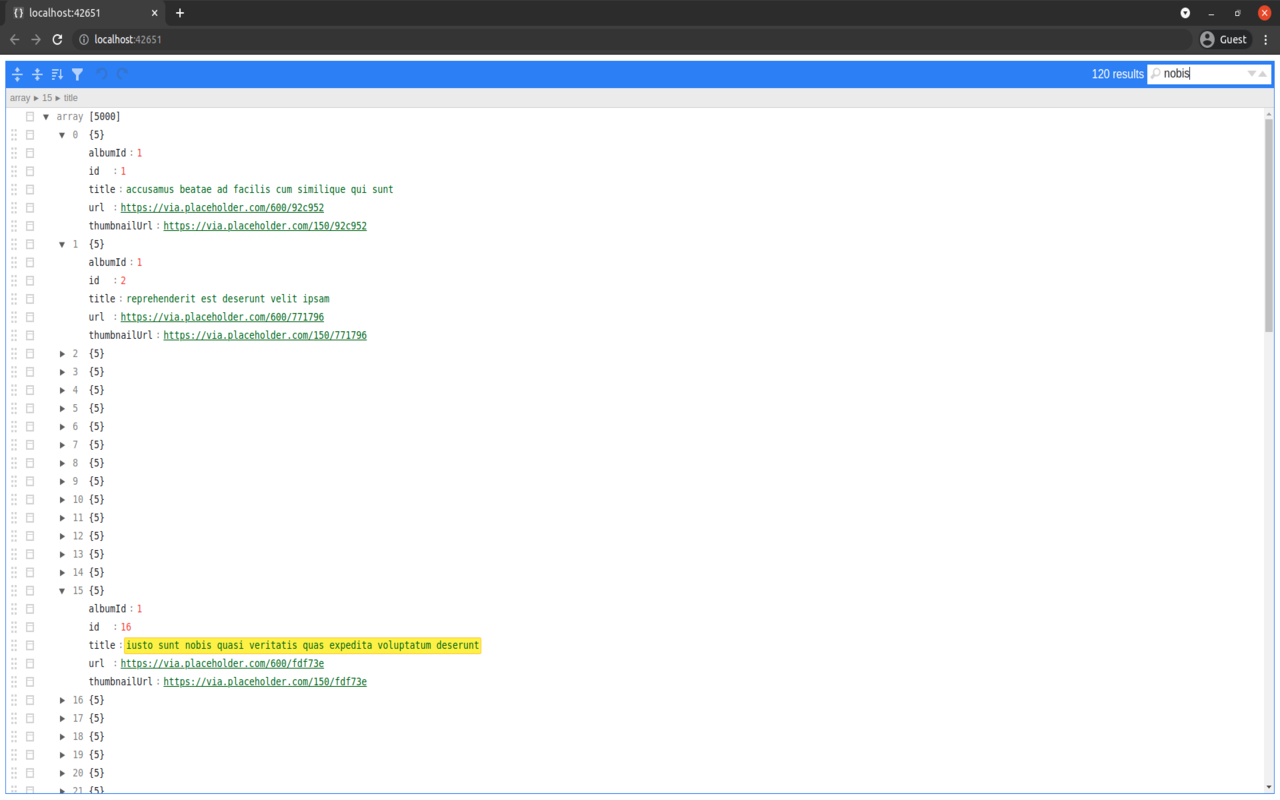Viewport: 1280px width, 800px height.
Task: Open the thumbnailUrl link ending in fdf73e
Action: (x=264, y=681)
